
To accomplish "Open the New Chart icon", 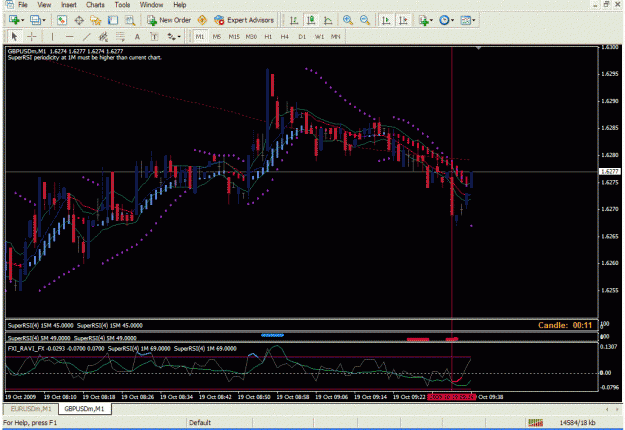I will 14,20.
